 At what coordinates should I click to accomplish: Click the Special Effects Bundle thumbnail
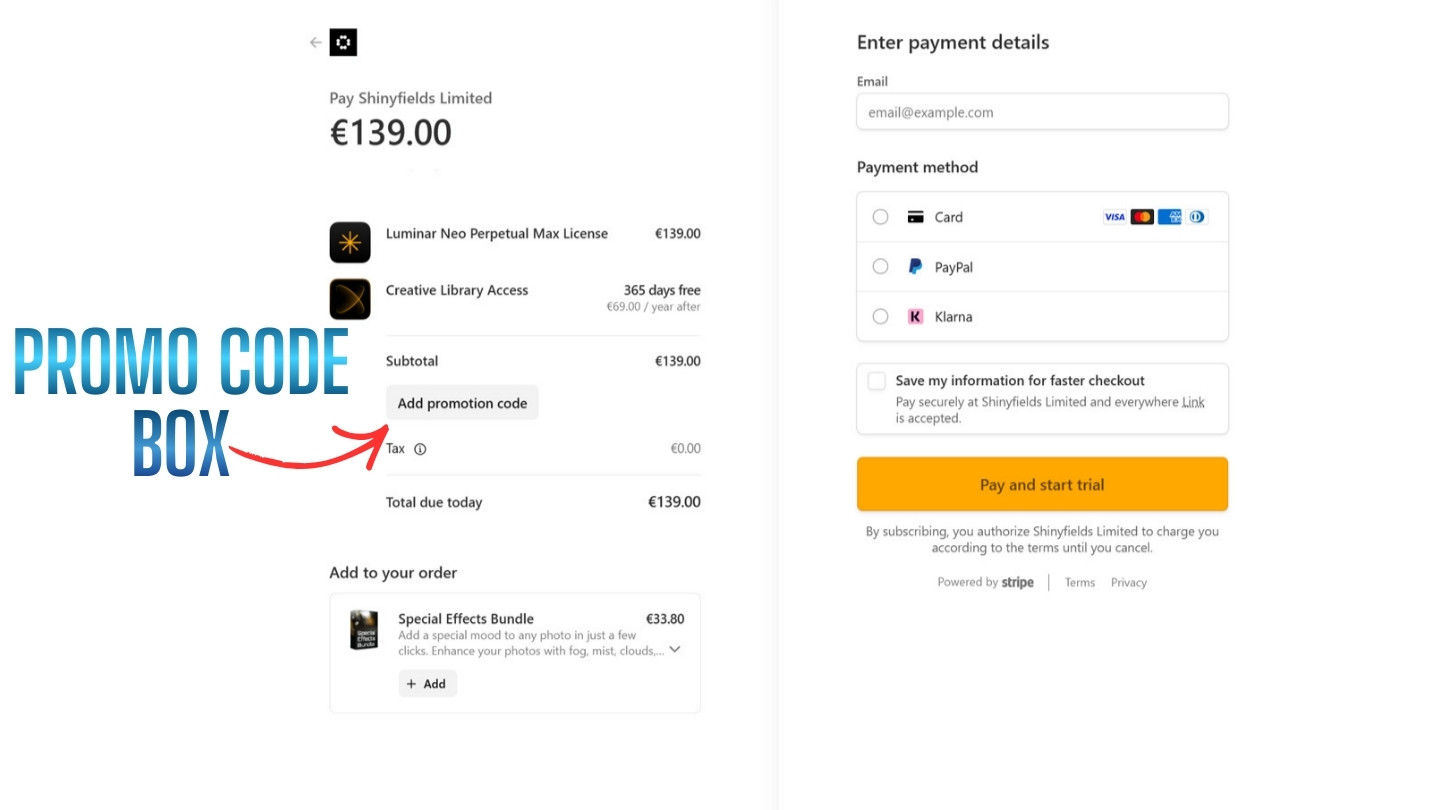pos(364,630)
